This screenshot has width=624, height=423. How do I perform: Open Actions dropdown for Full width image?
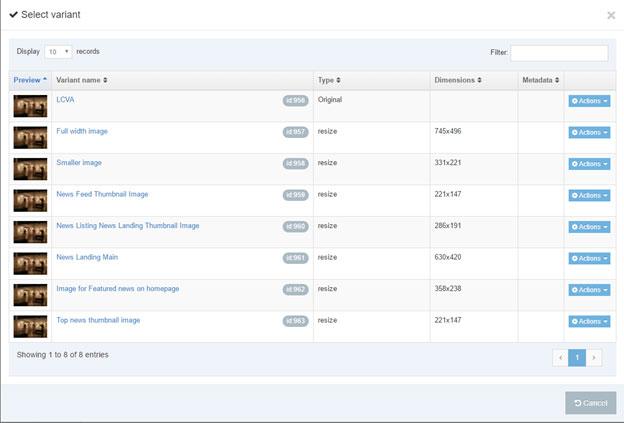tap(589, 133)
